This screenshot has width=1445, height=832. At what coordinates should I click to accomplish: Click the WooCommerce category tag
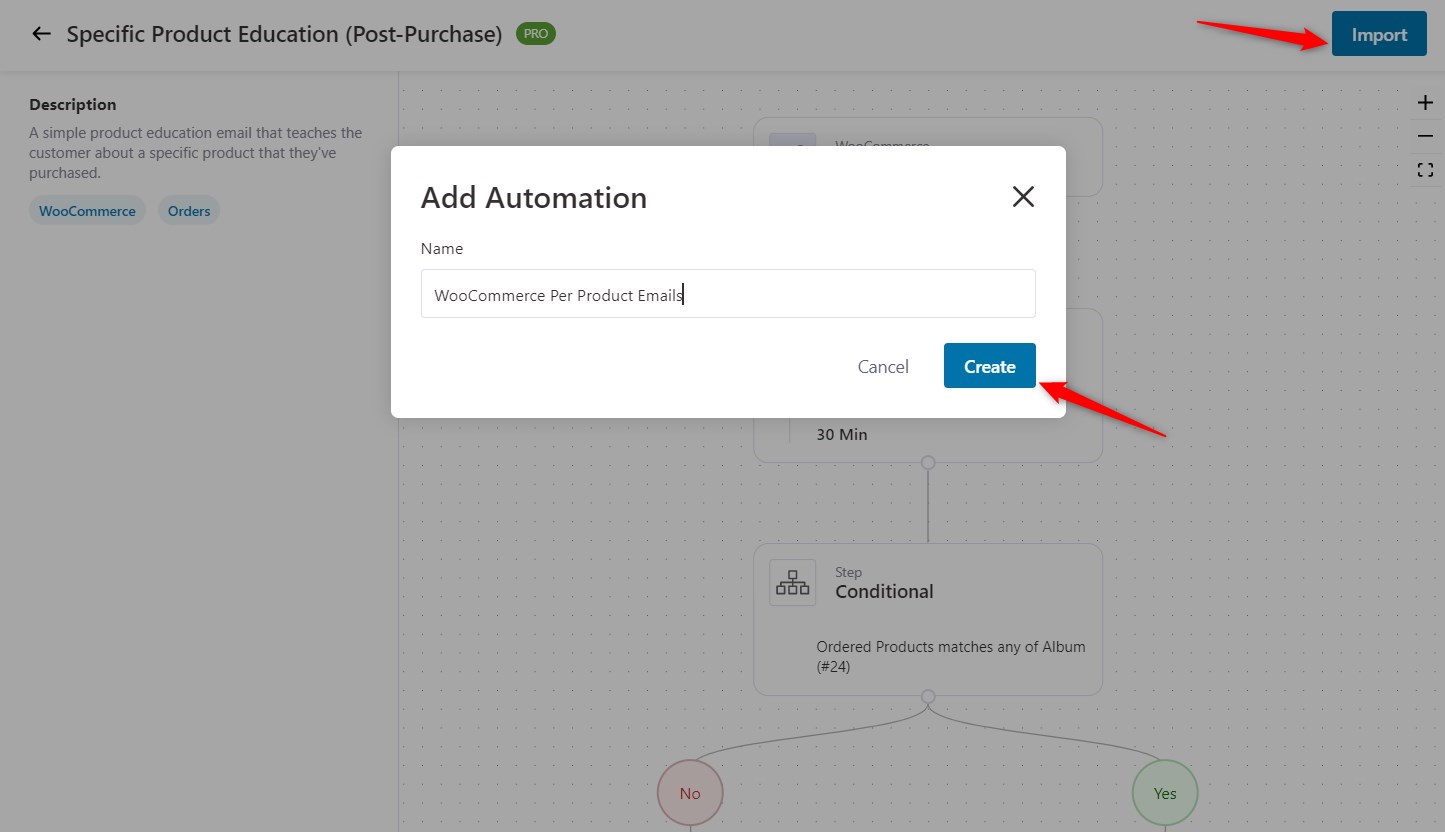point(87,210)
